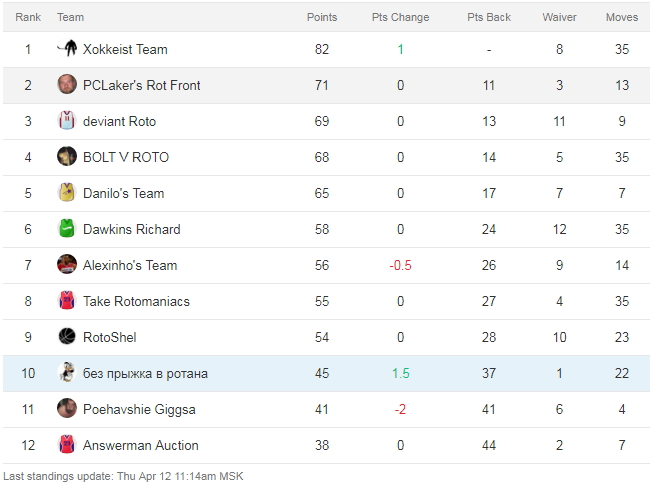Click the BOLT V ROTO avatar

tap(67, 157)
